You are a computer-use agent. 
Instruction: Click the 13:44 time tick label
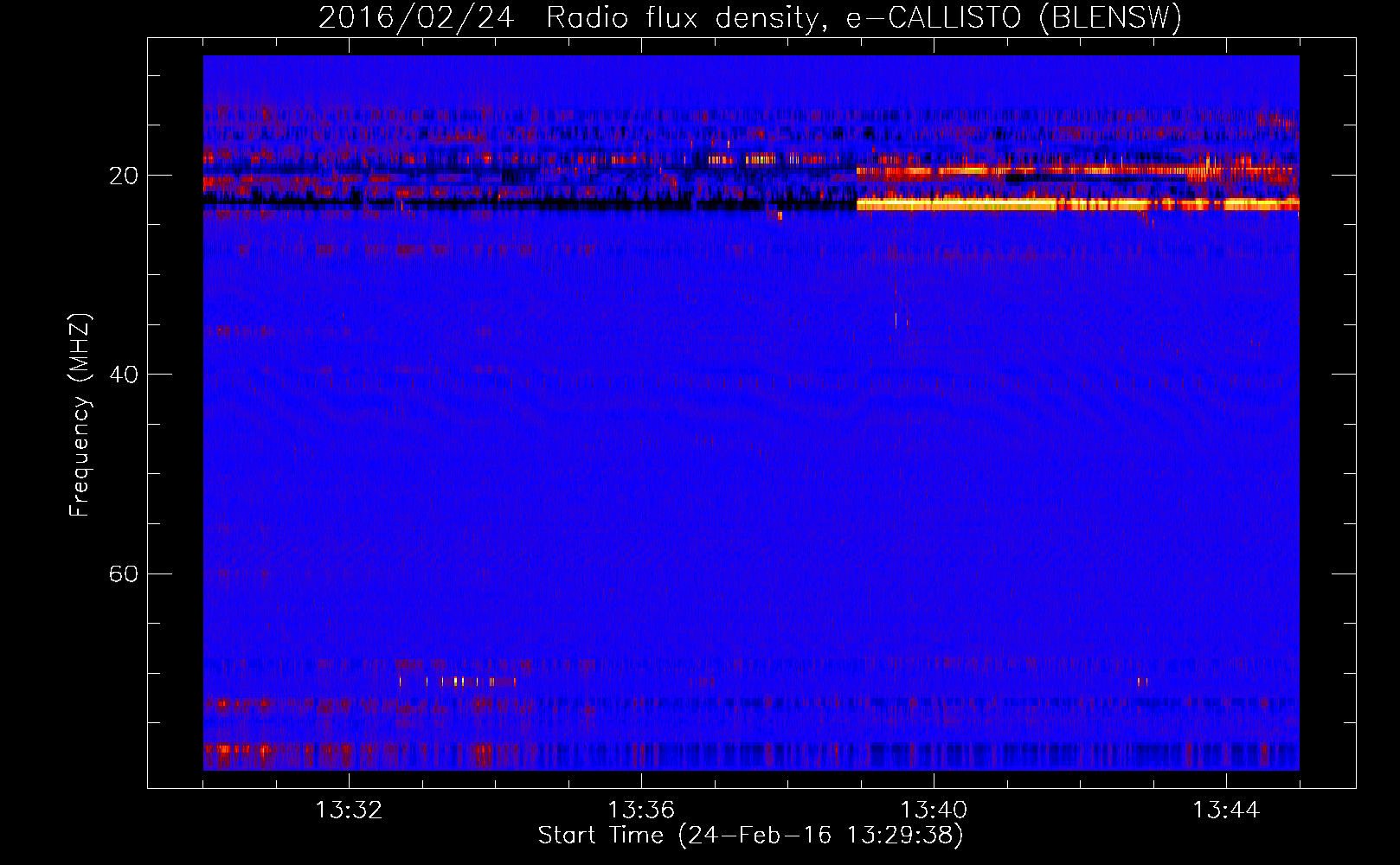click(1226, 811)
